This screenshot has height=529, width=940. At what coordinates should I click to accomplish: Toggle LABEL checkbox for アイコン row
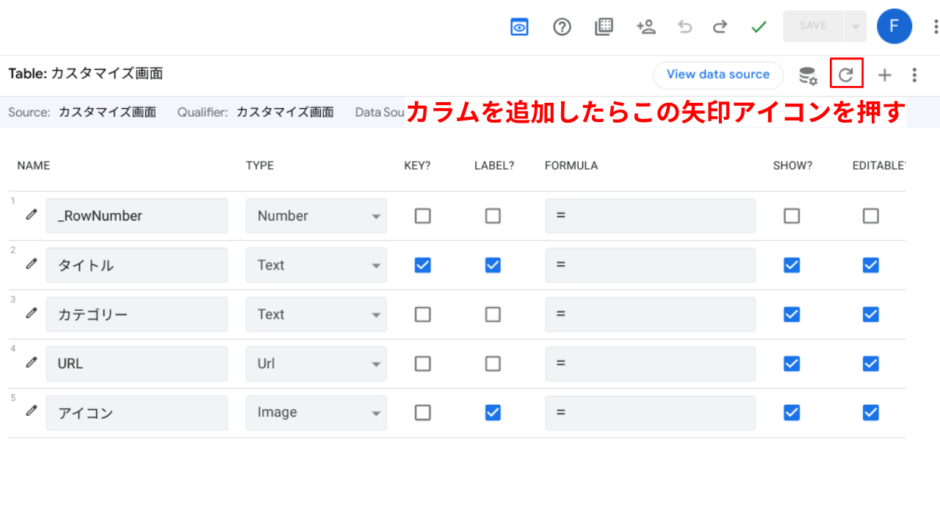point(493,412)
